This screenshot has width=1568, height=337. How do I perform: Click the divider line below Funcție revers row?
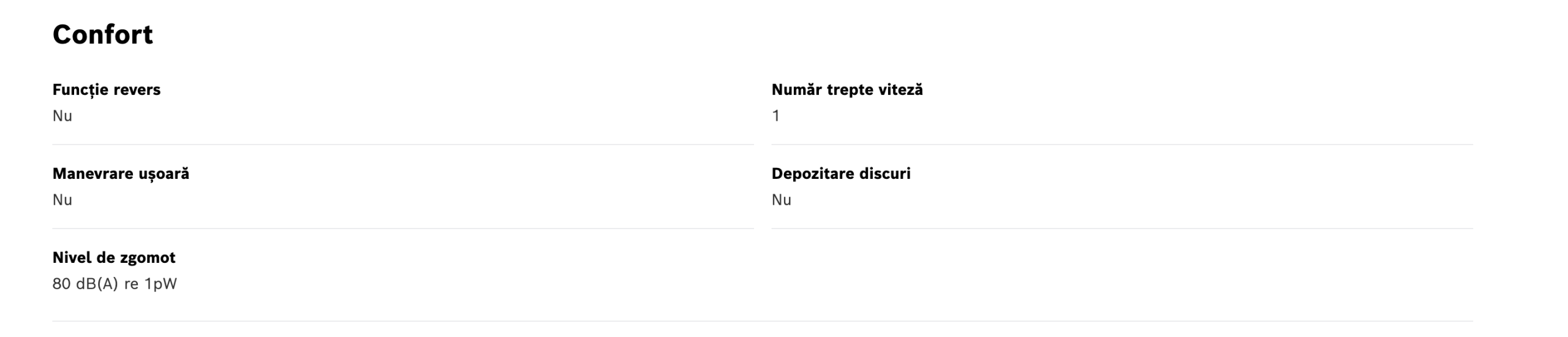(x=402, y=145)
